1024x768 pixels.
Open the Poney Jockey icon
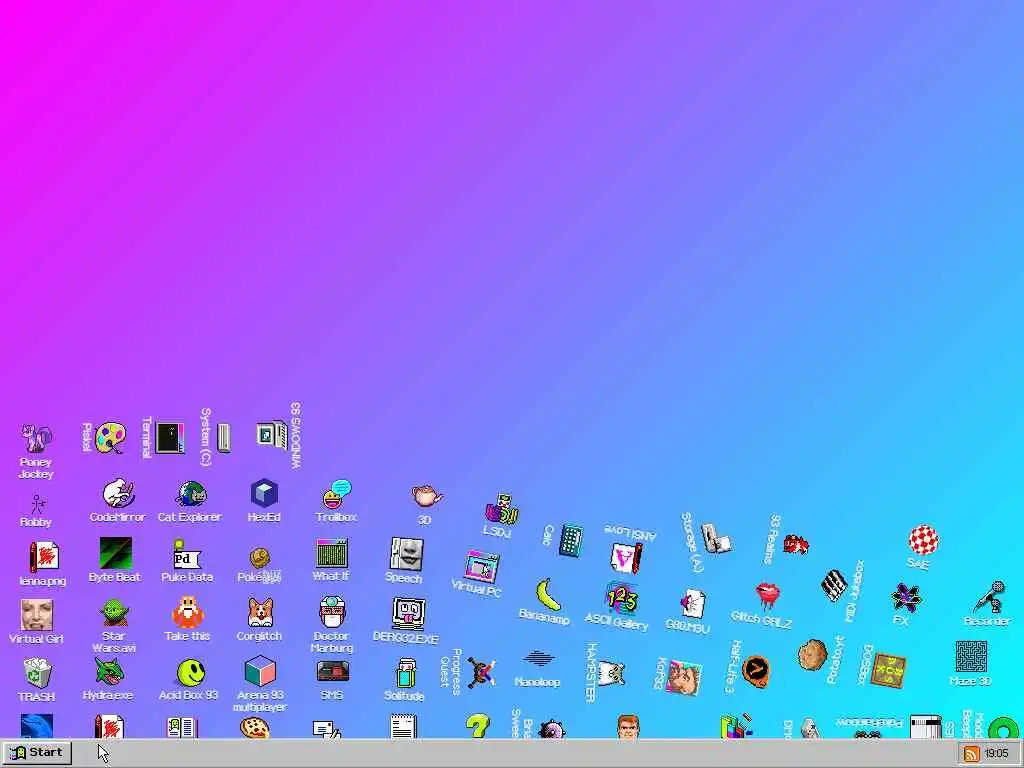coord(37,438)
